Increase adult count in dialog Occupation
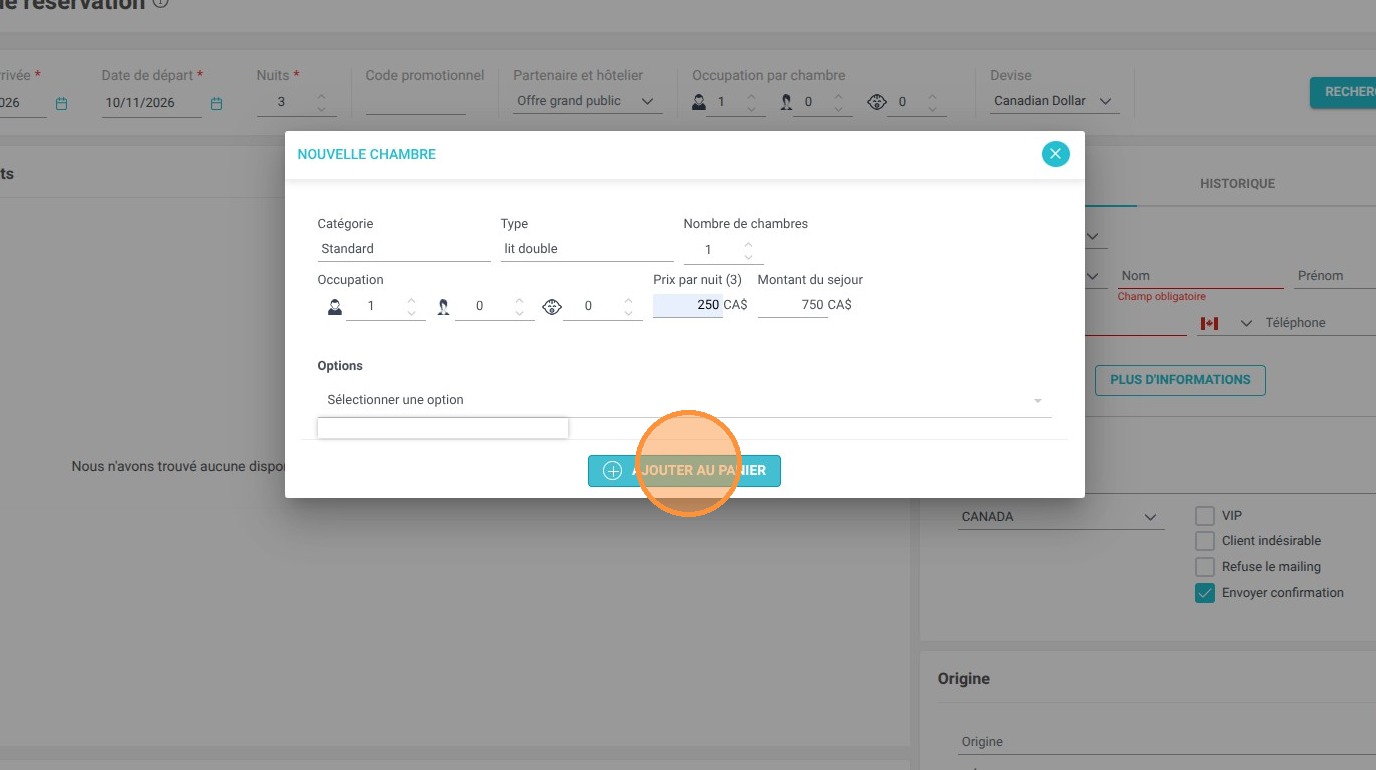Viewport: 1376px width, 770px height. click(x=411, y=300)
